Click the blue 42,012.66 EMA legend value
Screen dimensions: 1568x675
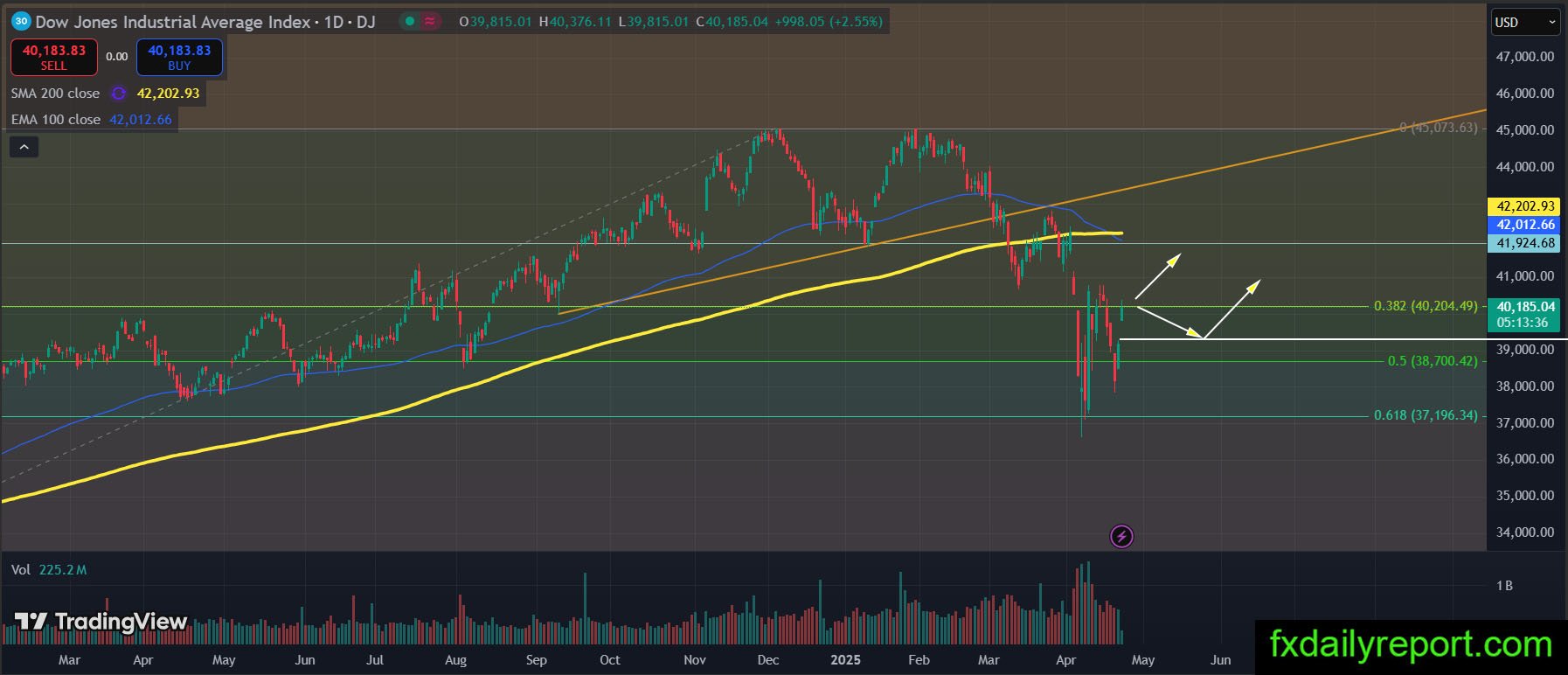point(141,120)
